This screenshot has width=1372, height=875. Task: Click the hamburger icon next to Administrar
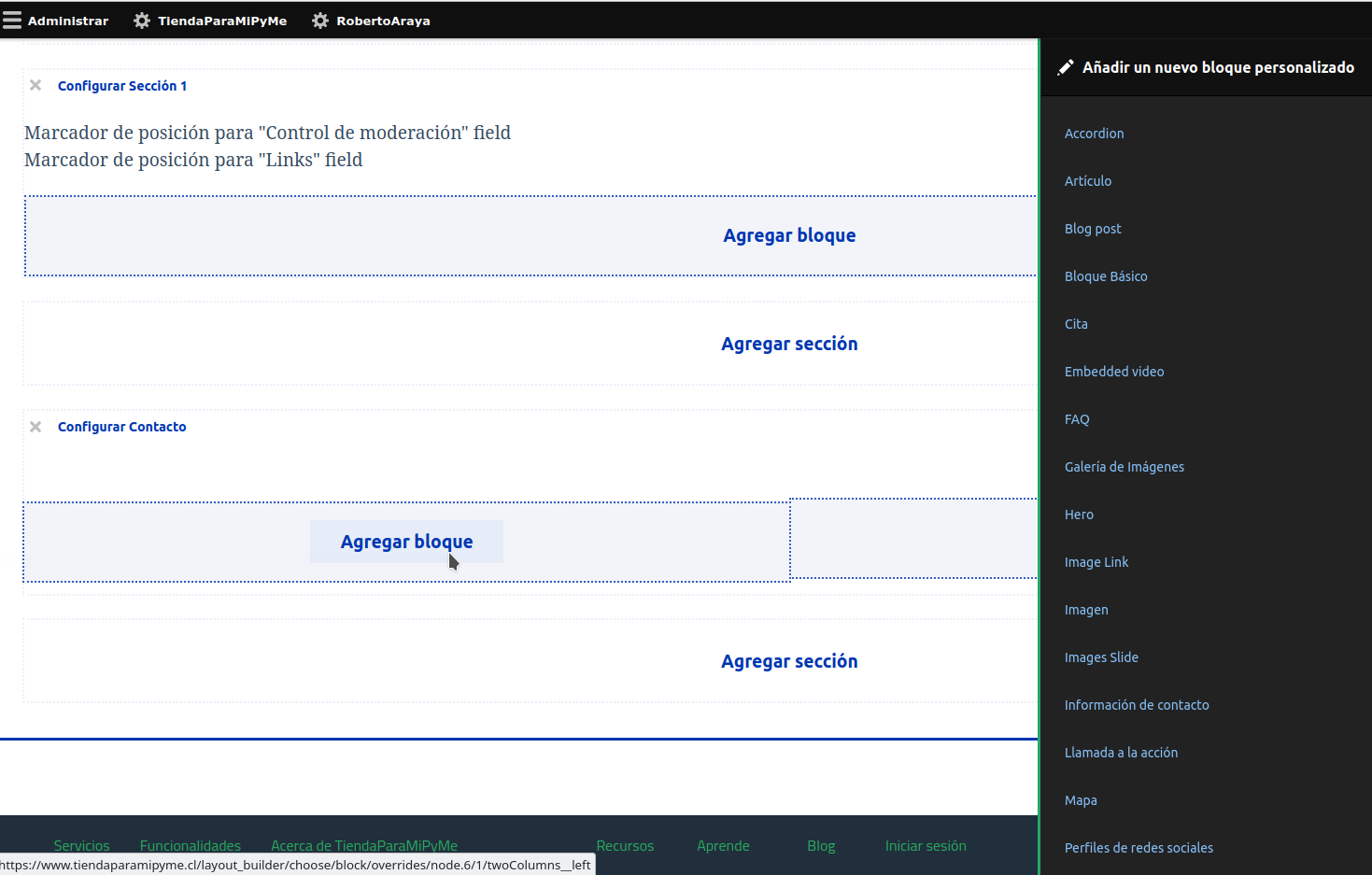click(12, 21)
